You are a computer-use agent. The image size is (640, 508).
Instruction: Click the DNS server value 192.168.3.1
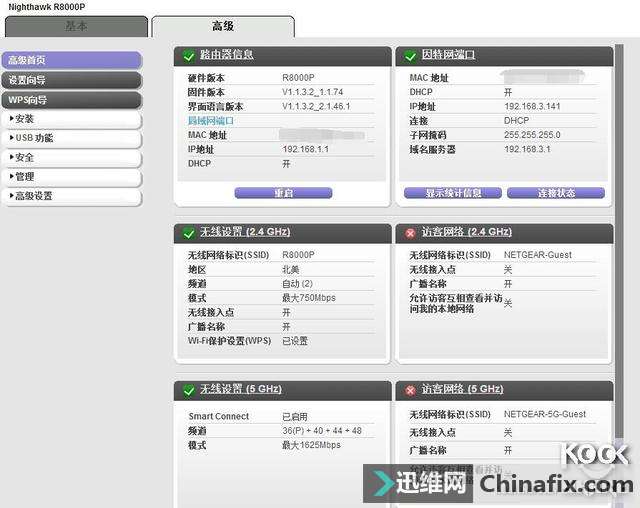click(x=527, y=149)
